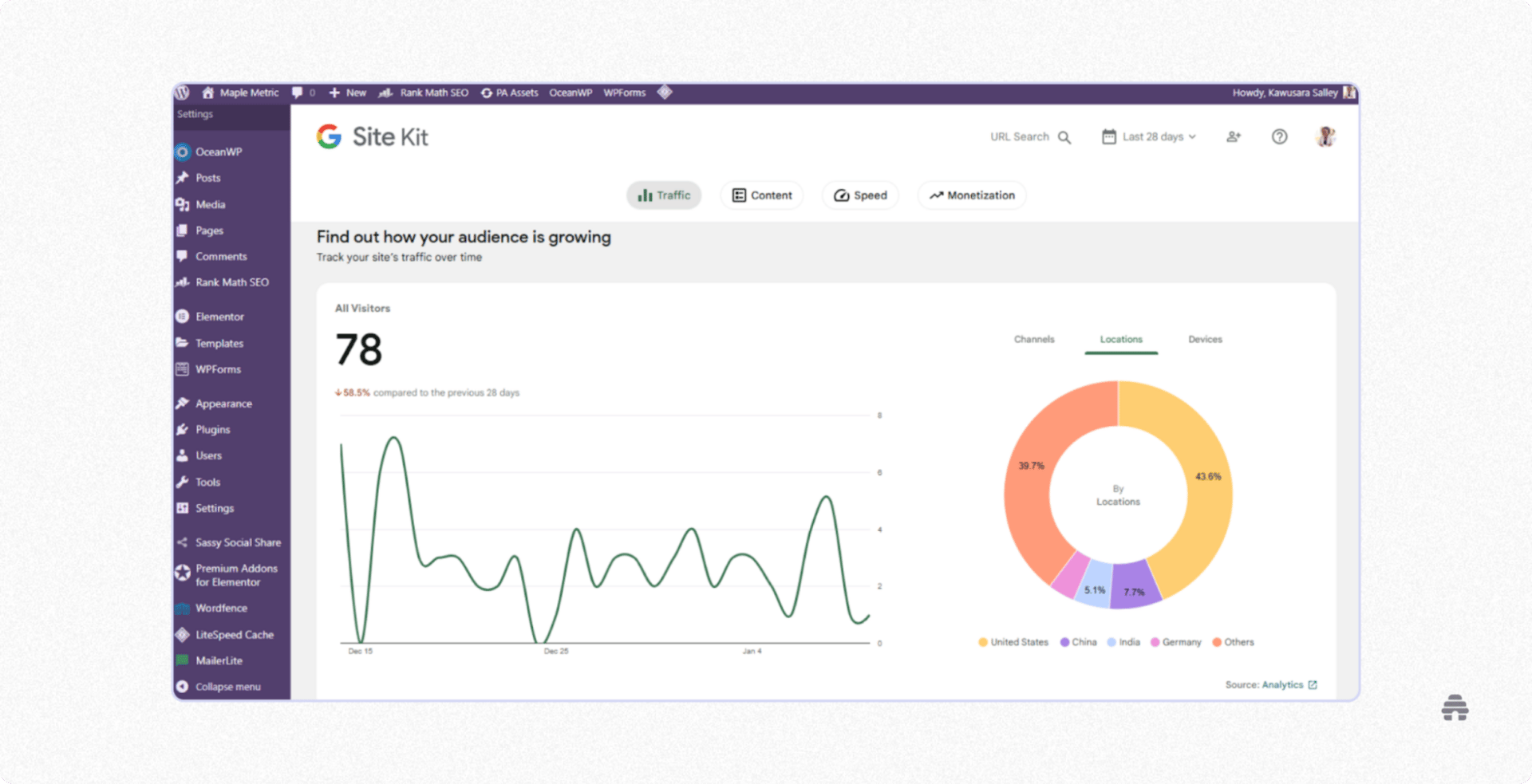Click the calendar icon beside Last 28 days
The height and width of the screenshot is (784, 1532).
tap(1109, 136)
